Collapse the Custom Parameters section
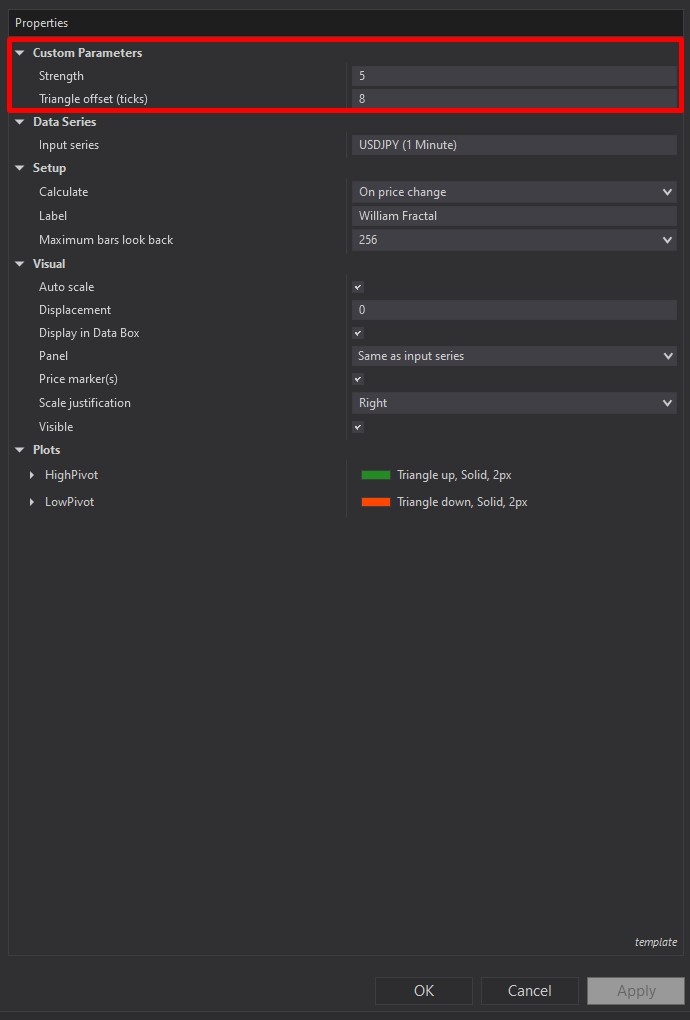Screen dimensions: 690x1020 [x=19, y=53]
